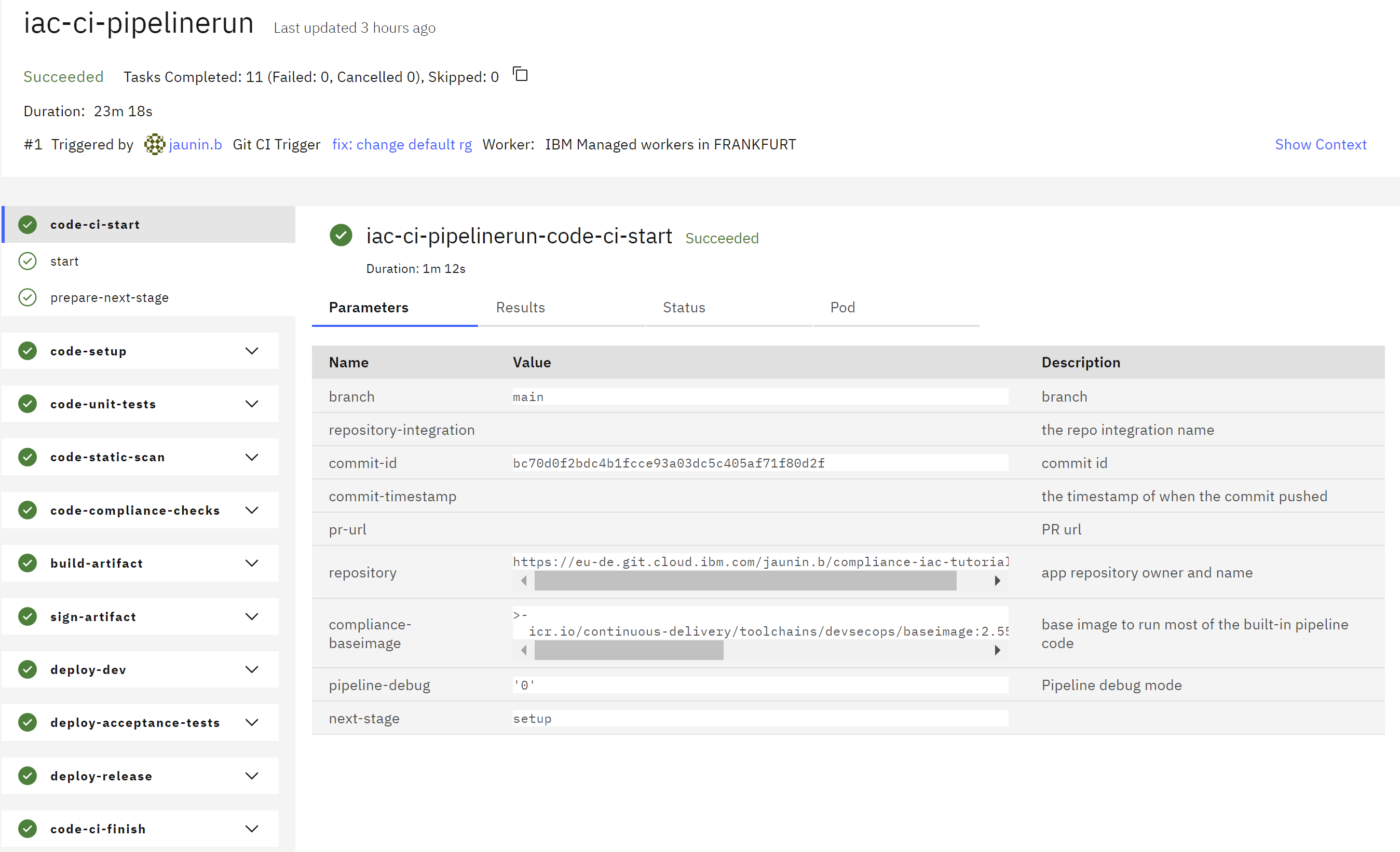1400x852 pixels.
Task: Click the success icon on build-artifact stage
Action: point(28,563)
